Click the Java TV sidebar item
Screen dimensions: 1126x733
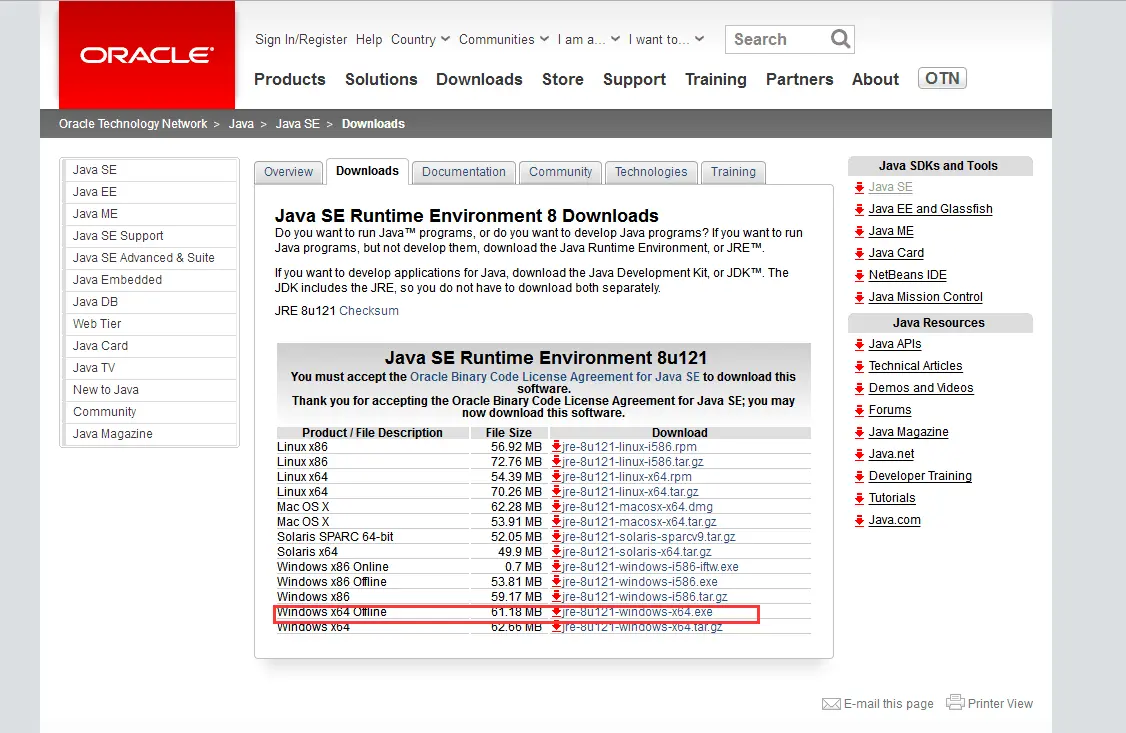click(x=152, y=368)
